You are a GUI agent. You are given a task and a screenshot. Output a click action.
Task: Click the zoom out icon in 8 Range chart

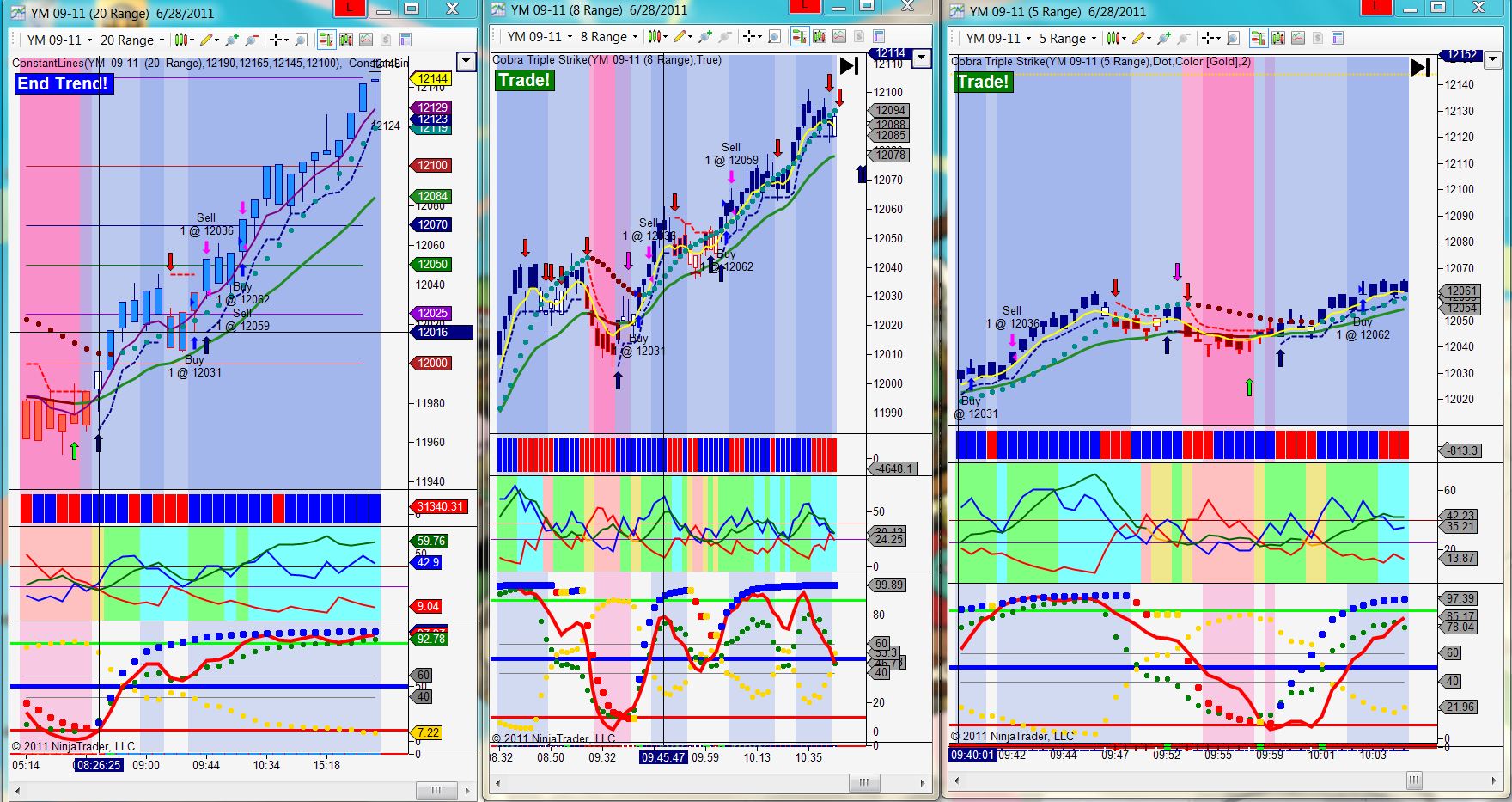[x=724, y=36]
